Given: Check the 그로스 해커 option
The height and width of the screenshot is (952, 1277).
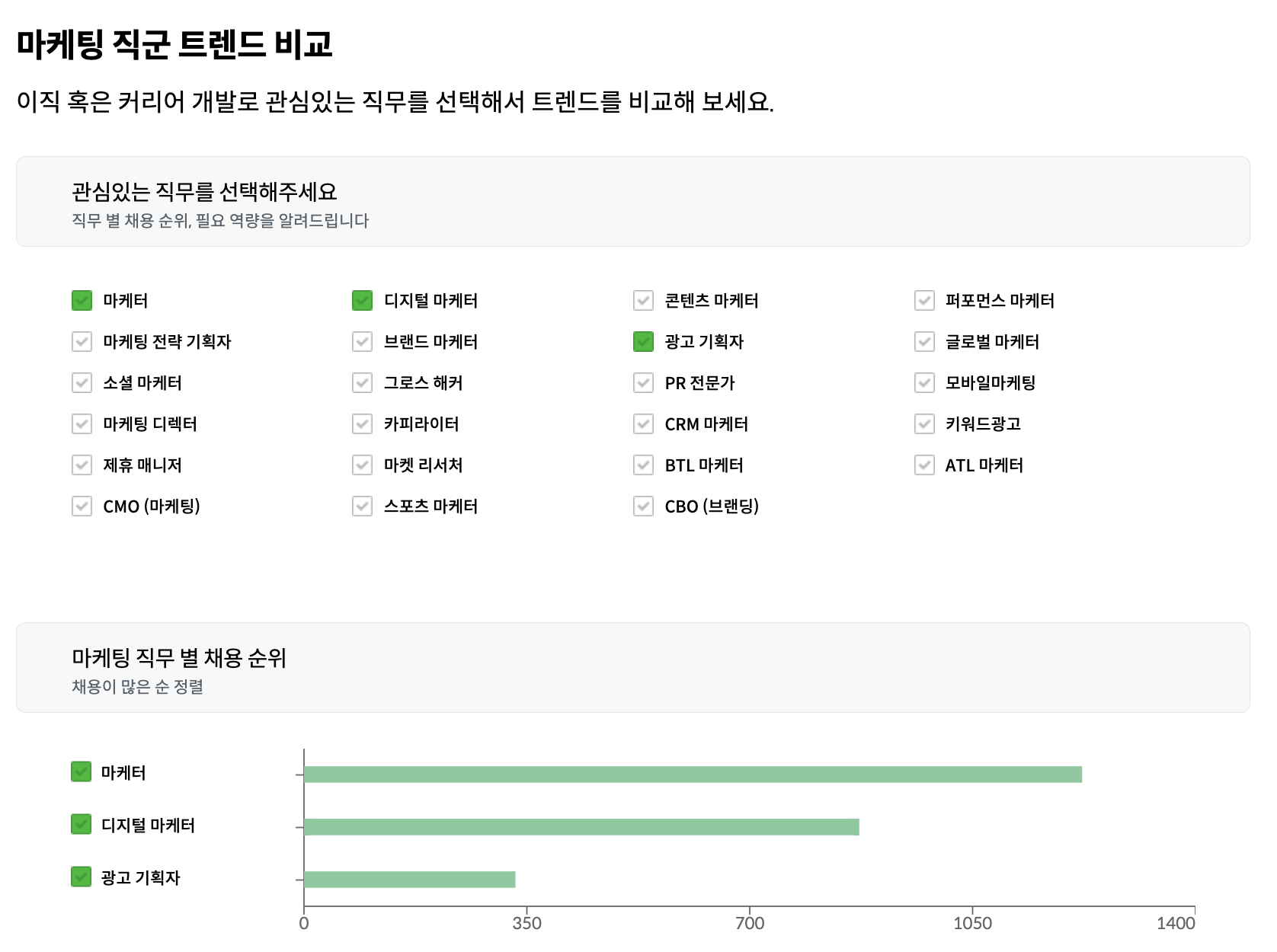Looking at the screenshot, I should (x=362, y=383).
